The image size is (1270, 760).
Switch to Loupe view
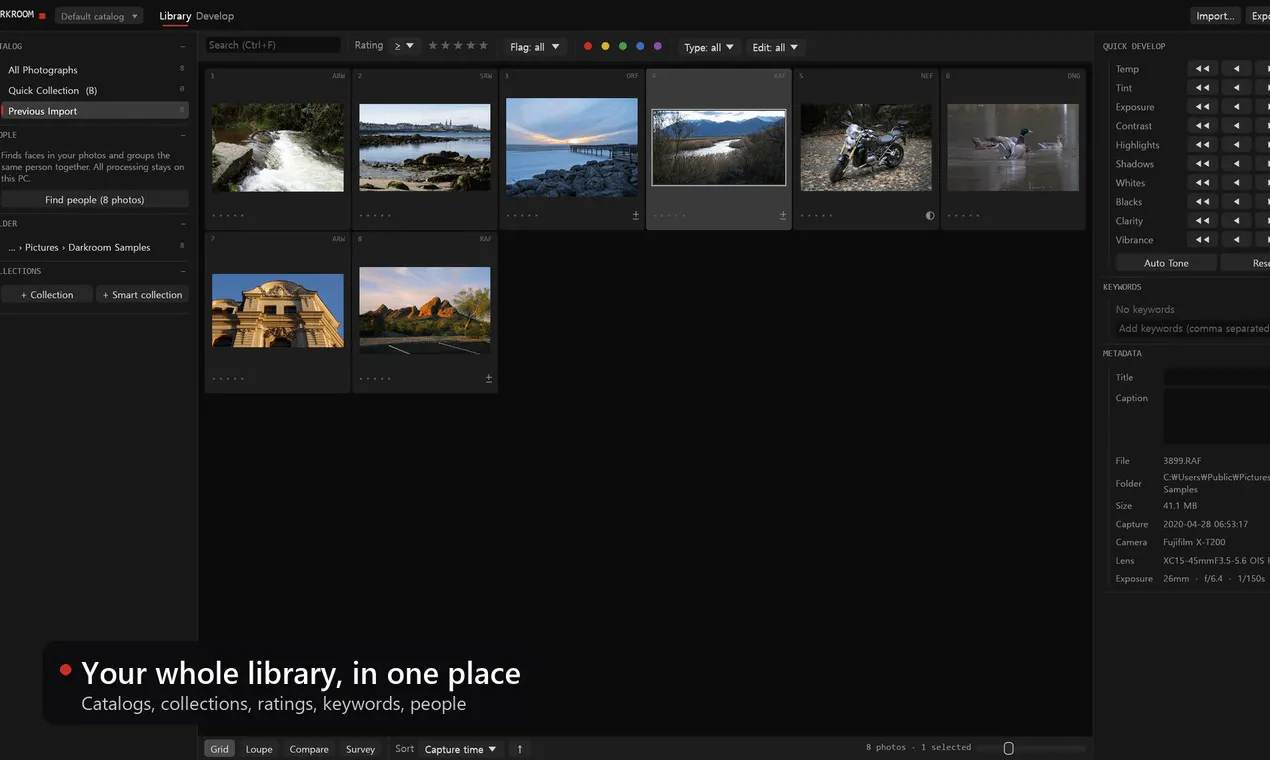tap(259, 749)
